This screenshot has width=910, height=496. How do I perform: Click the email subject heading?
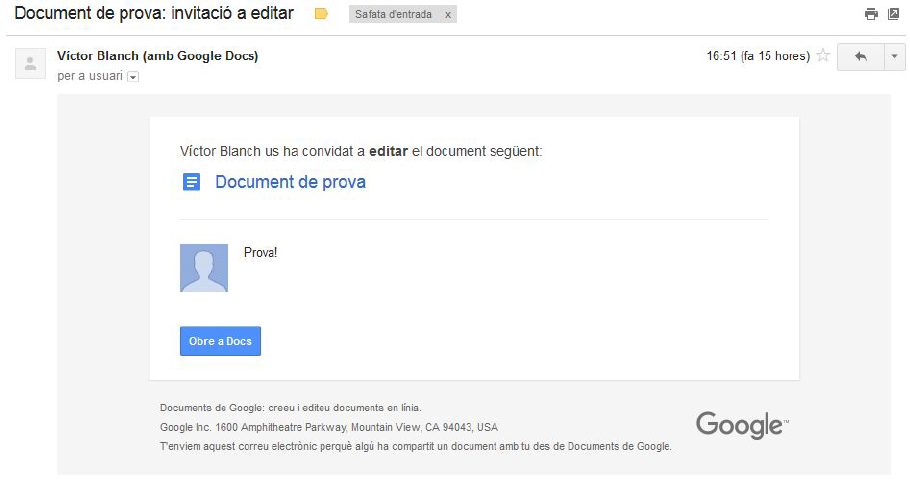153,14
